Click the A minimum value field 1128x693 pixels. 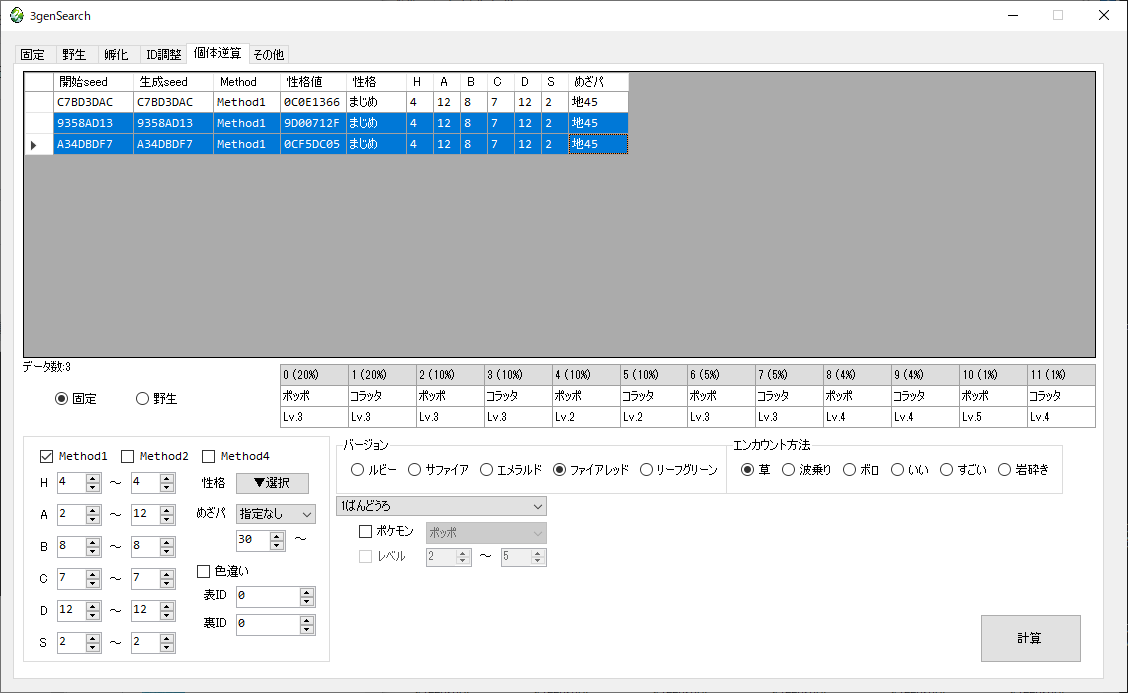(x=71, y=514)
